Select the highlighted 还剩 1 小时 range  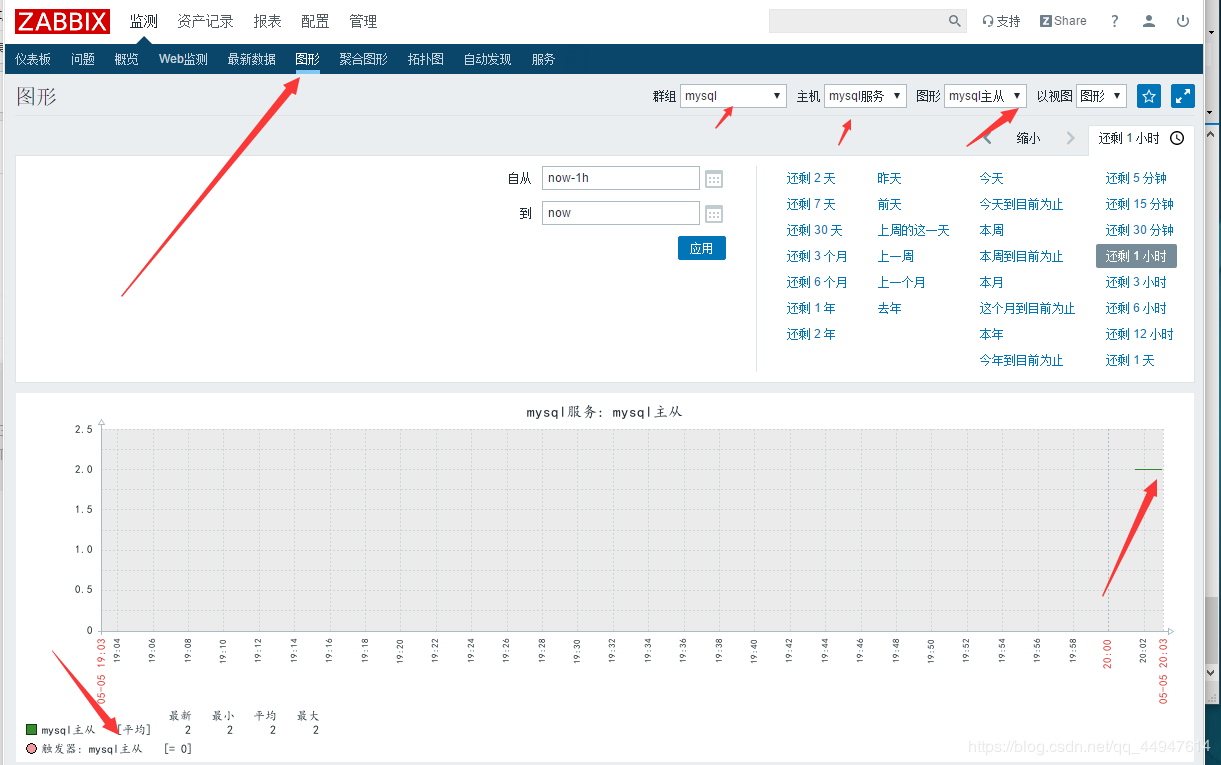1136,256
